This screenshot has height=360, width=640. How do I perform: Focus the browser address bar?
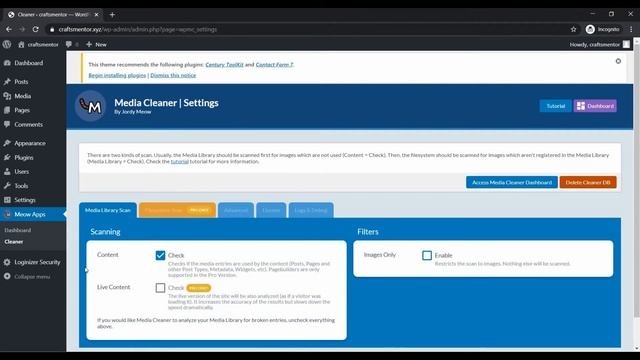[306, 29]
